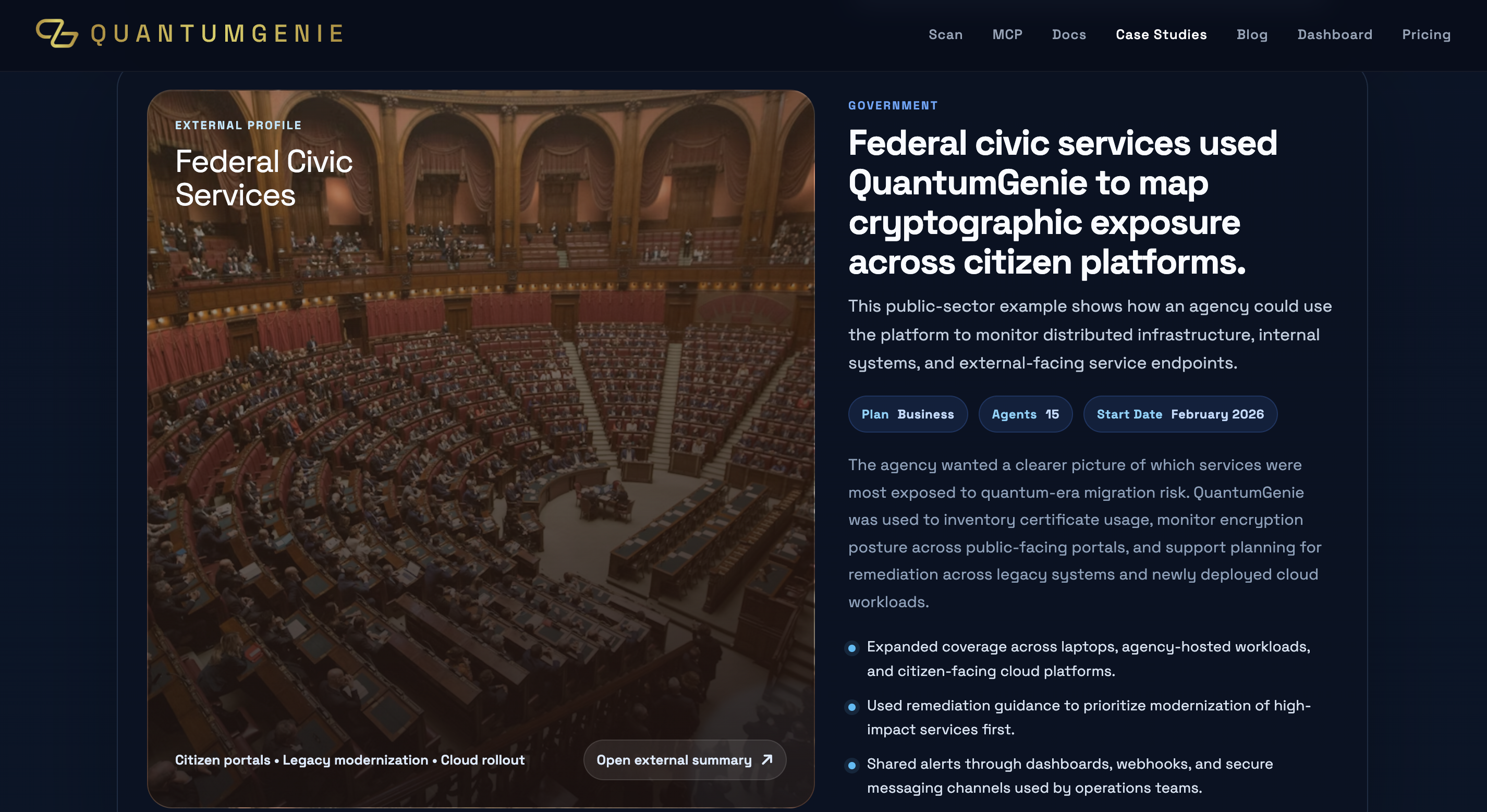
Task: Click the bullet dot before Expanded coverage across laptops
Action: point(851,648)
